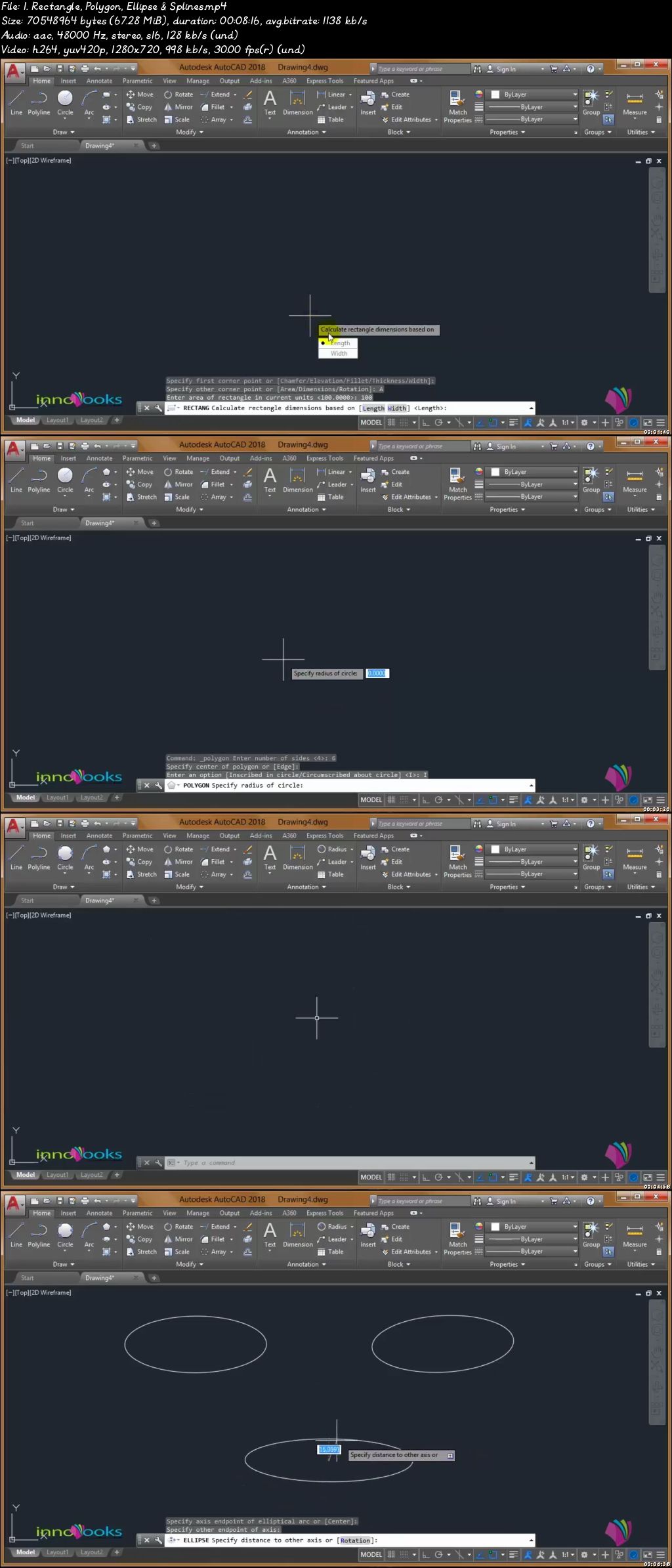This screenshot has height=1568, width=672.
Task: Expand the Properties panel in the idle command-line frame
Action: (x=507, y=887)
